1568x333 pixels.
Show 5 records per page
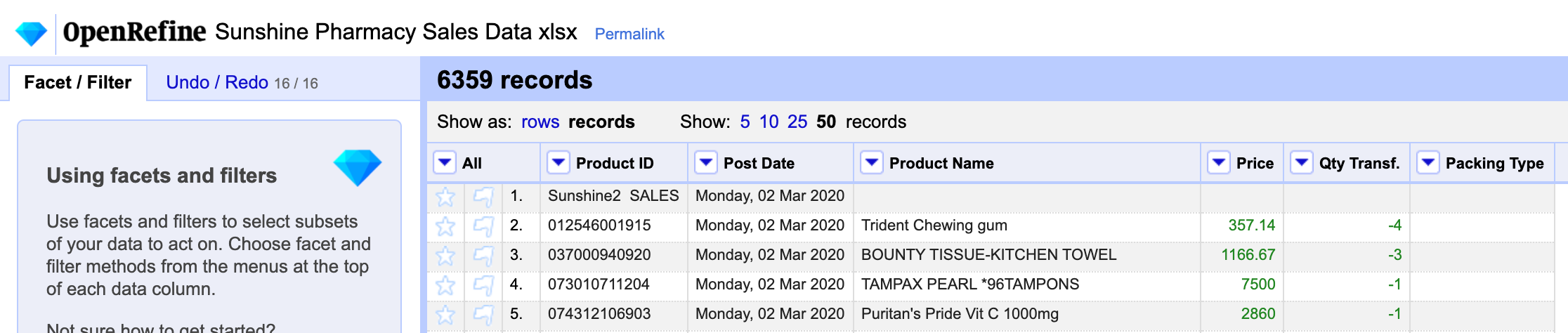pyautogui.click(x=745, y=122)
